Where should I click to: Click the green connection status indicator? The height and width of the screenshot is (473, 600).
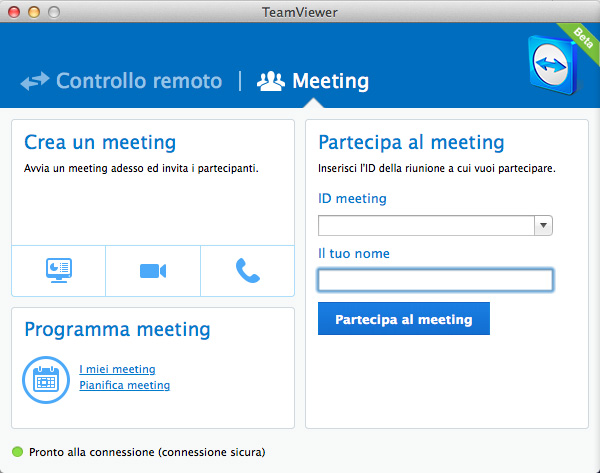point(18,452)
